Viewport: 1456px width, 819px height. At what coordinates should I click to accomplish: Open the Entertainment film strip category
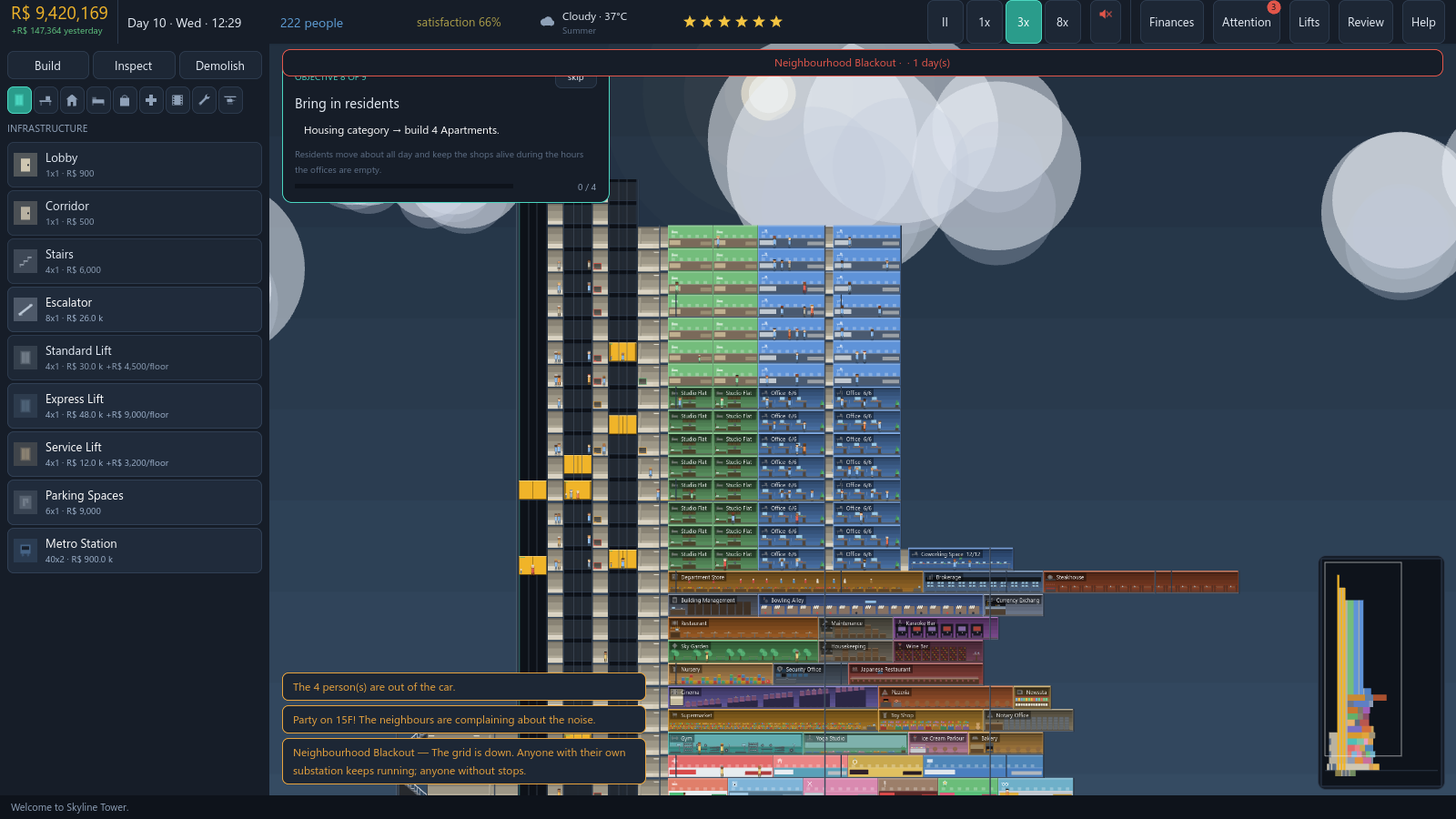(177, 100)
